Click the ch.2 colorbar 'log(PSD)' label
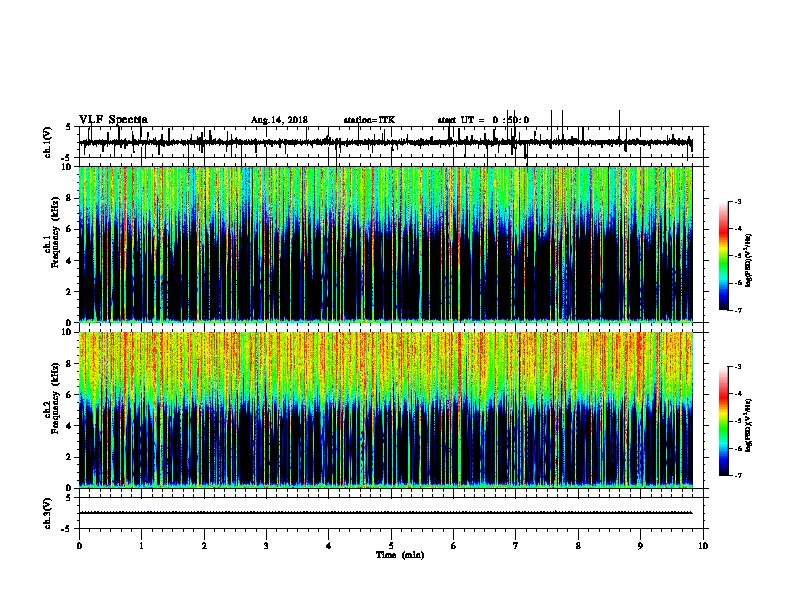Screen dimensions: 792x612 749,425
